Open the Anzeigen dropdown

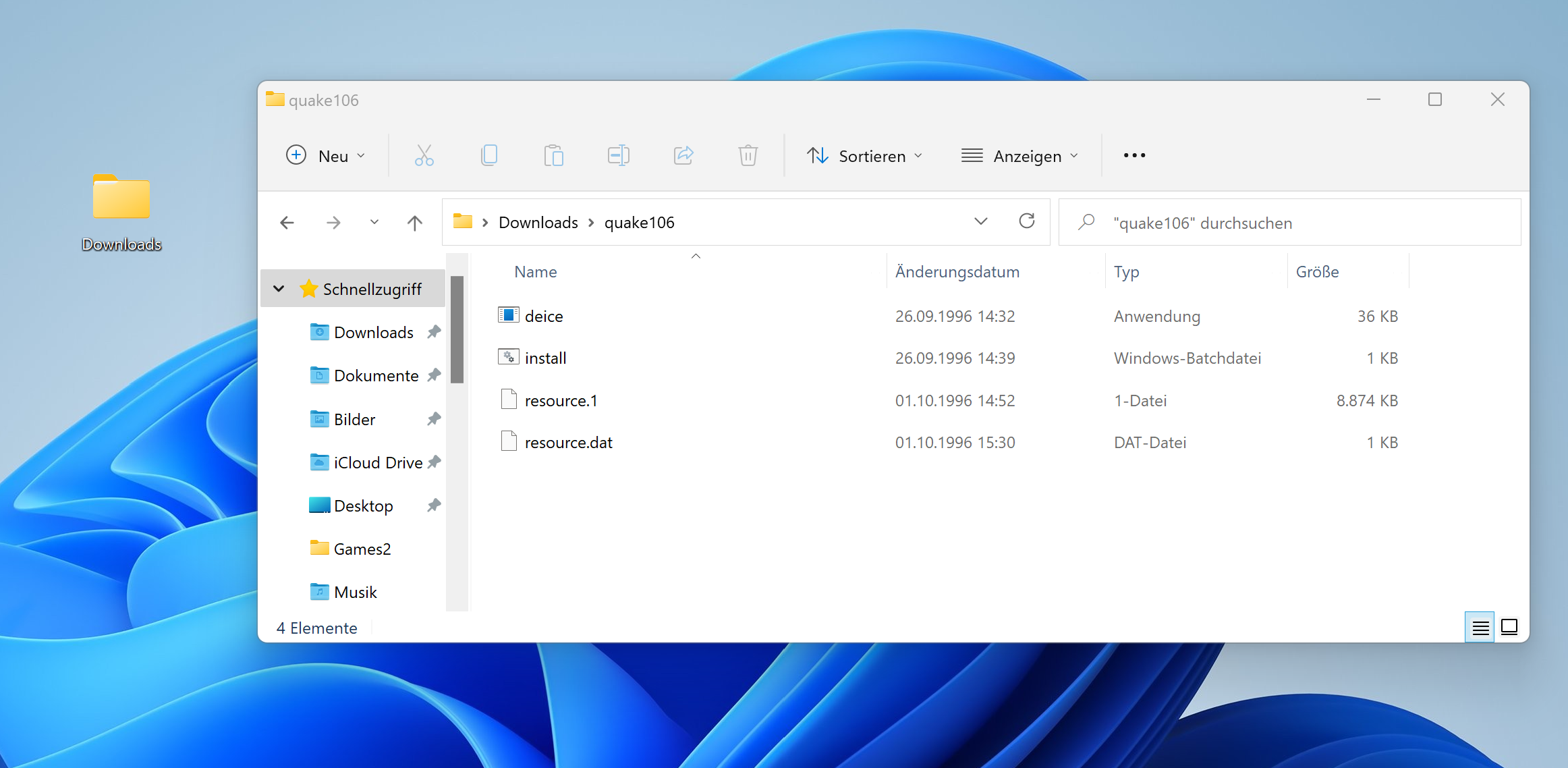click(1019, 156)
